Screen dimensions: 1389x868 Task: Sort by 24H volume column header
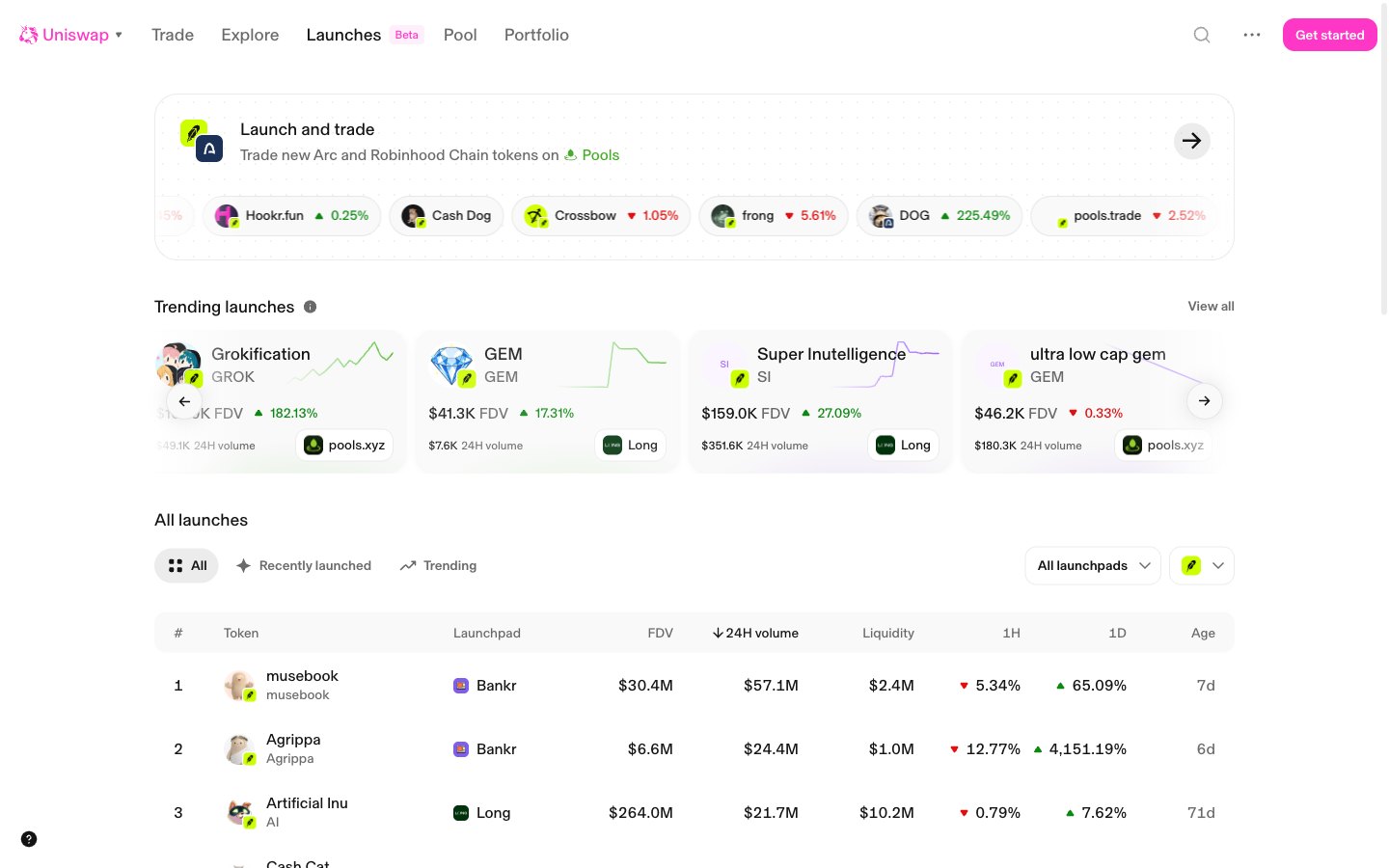coord(755,633)
